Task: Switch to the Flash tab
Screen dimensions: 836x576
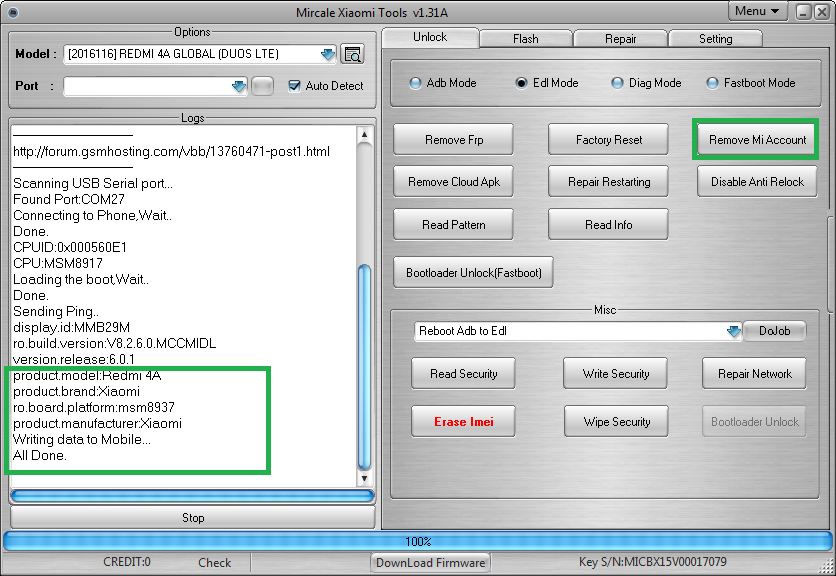Action: point(526,39)
